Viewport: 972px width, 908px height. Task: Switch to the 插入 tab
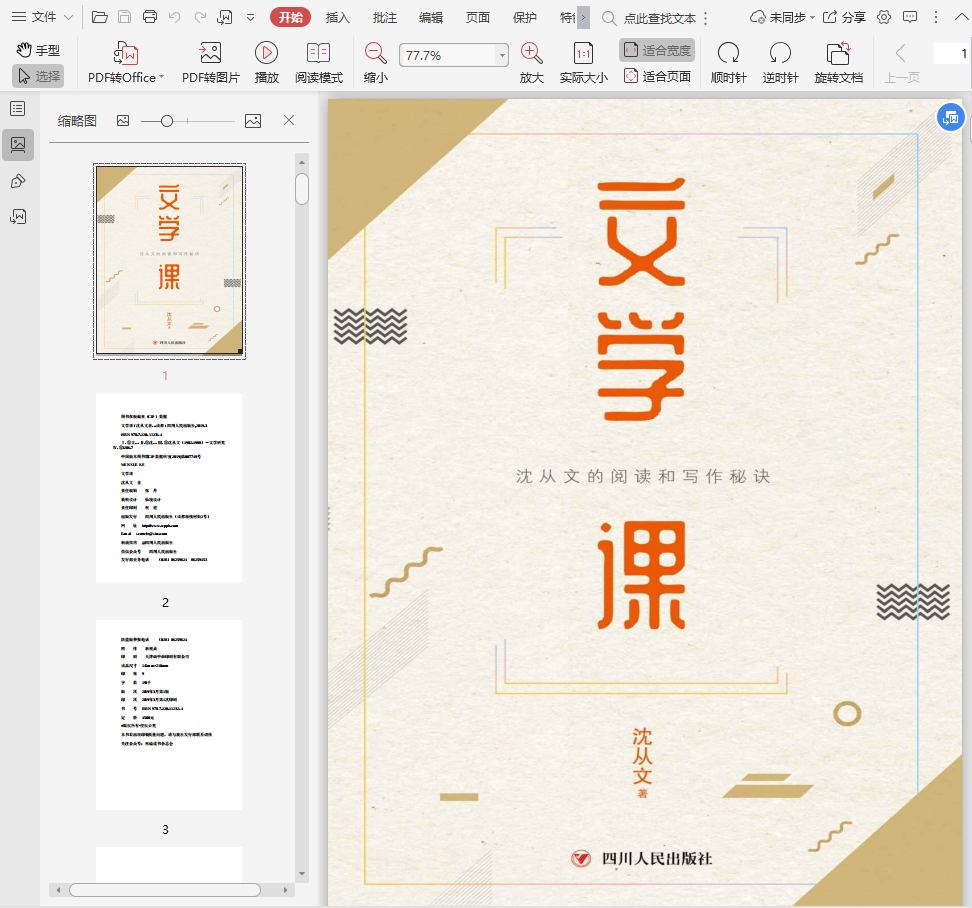pos(338,17)
